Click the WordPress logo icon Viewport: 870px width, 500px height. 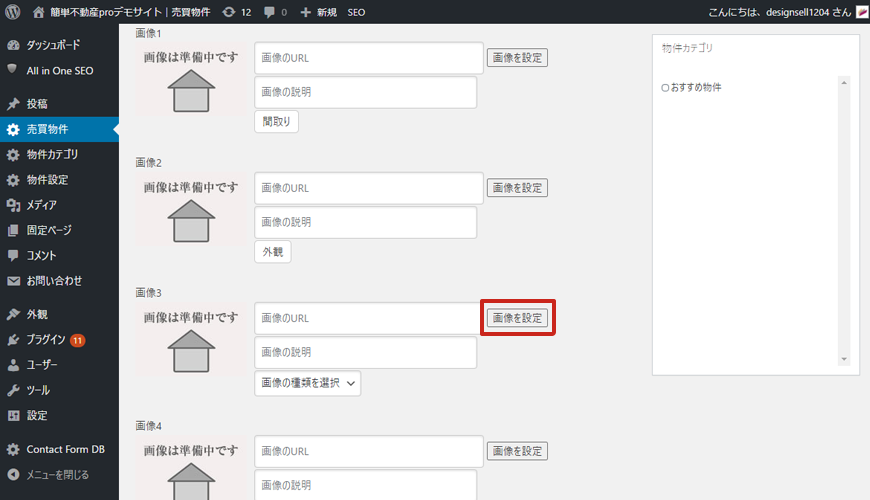tap(13, 12)
